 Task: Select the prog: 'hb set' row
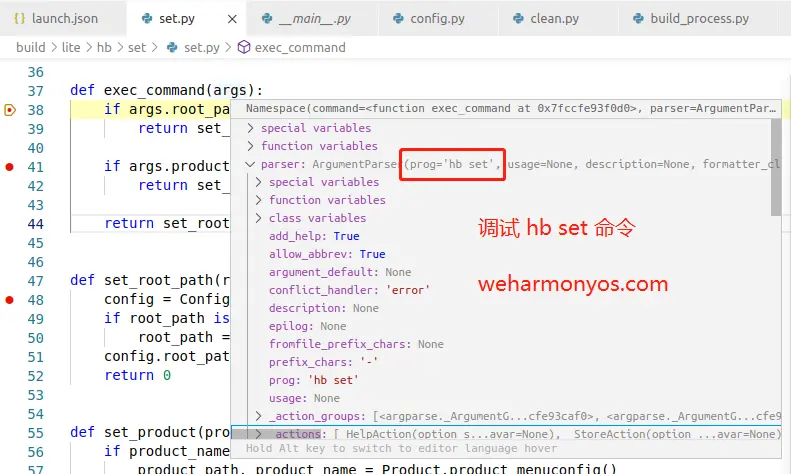click(313, 380)
